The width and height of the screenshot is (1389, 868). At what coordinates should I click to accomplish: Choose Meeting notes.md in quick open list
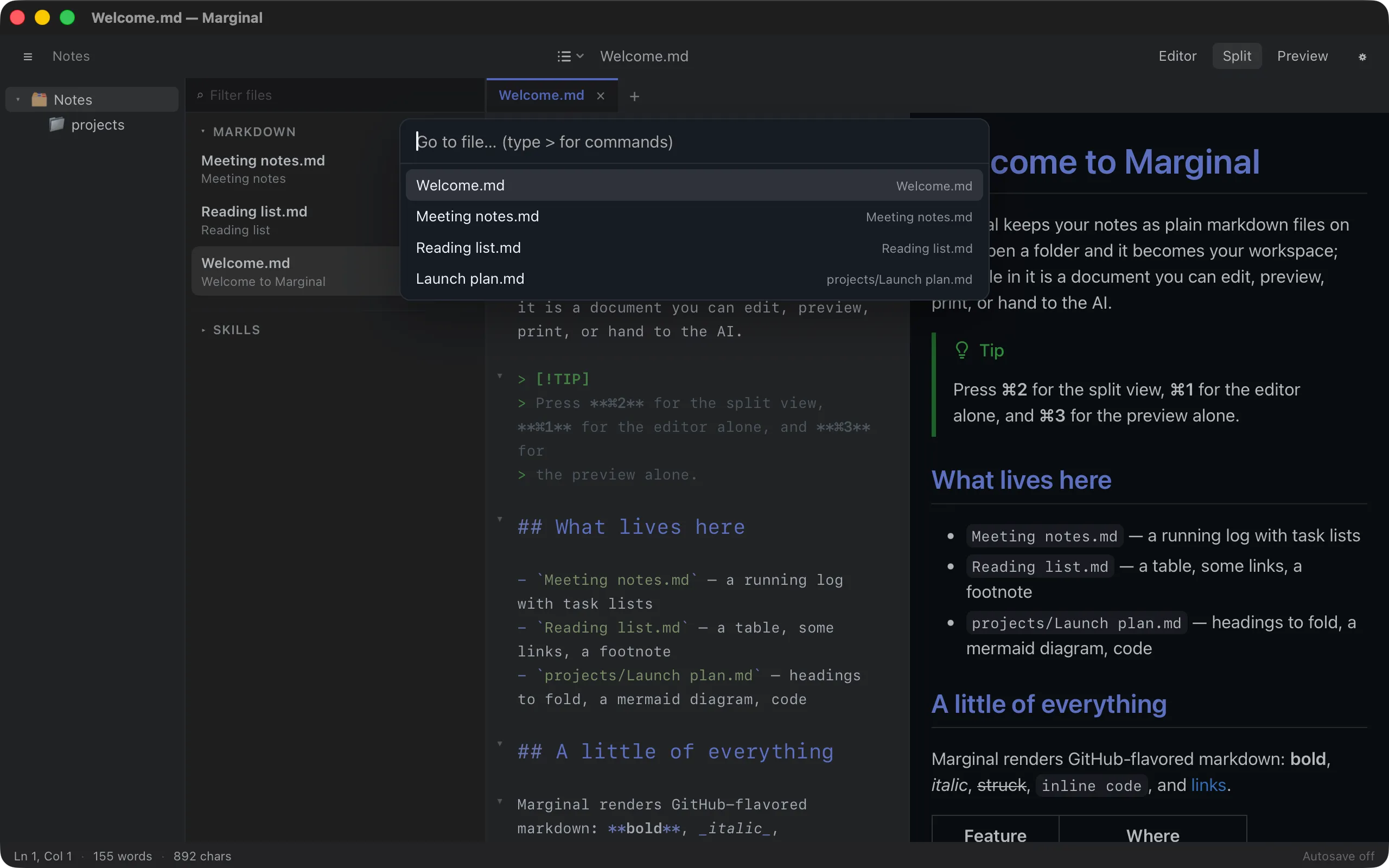694,216
